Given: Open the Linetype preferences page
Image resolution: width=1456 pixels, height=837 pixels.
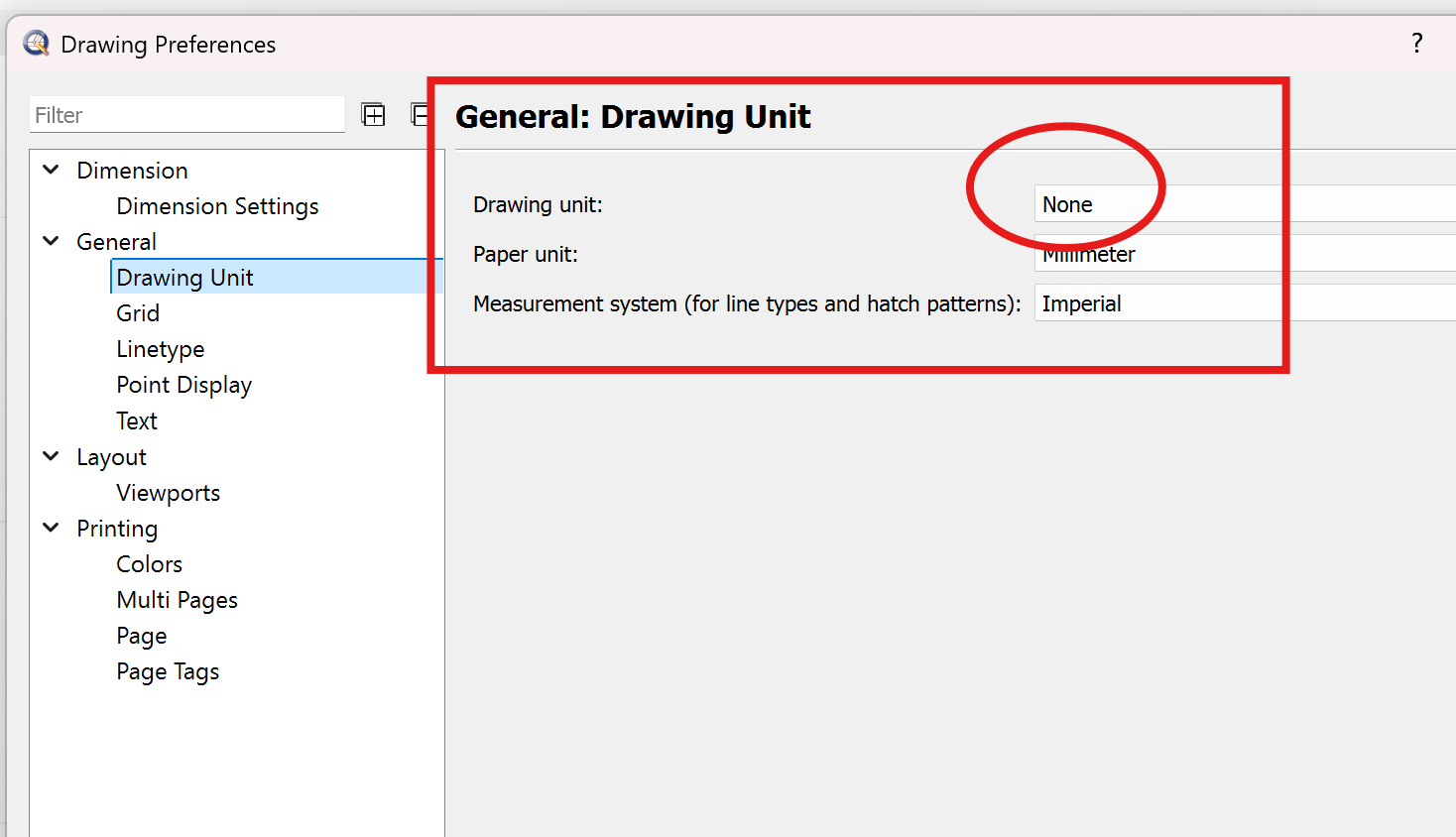Looking at the screenshot, I should coord(161,349).
